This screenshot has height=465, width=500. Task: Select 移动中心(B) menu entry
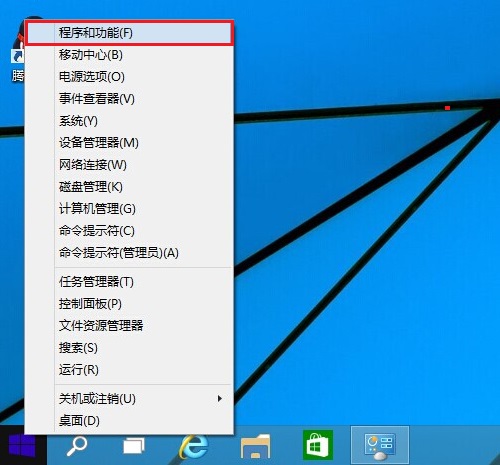coord(129,55)
